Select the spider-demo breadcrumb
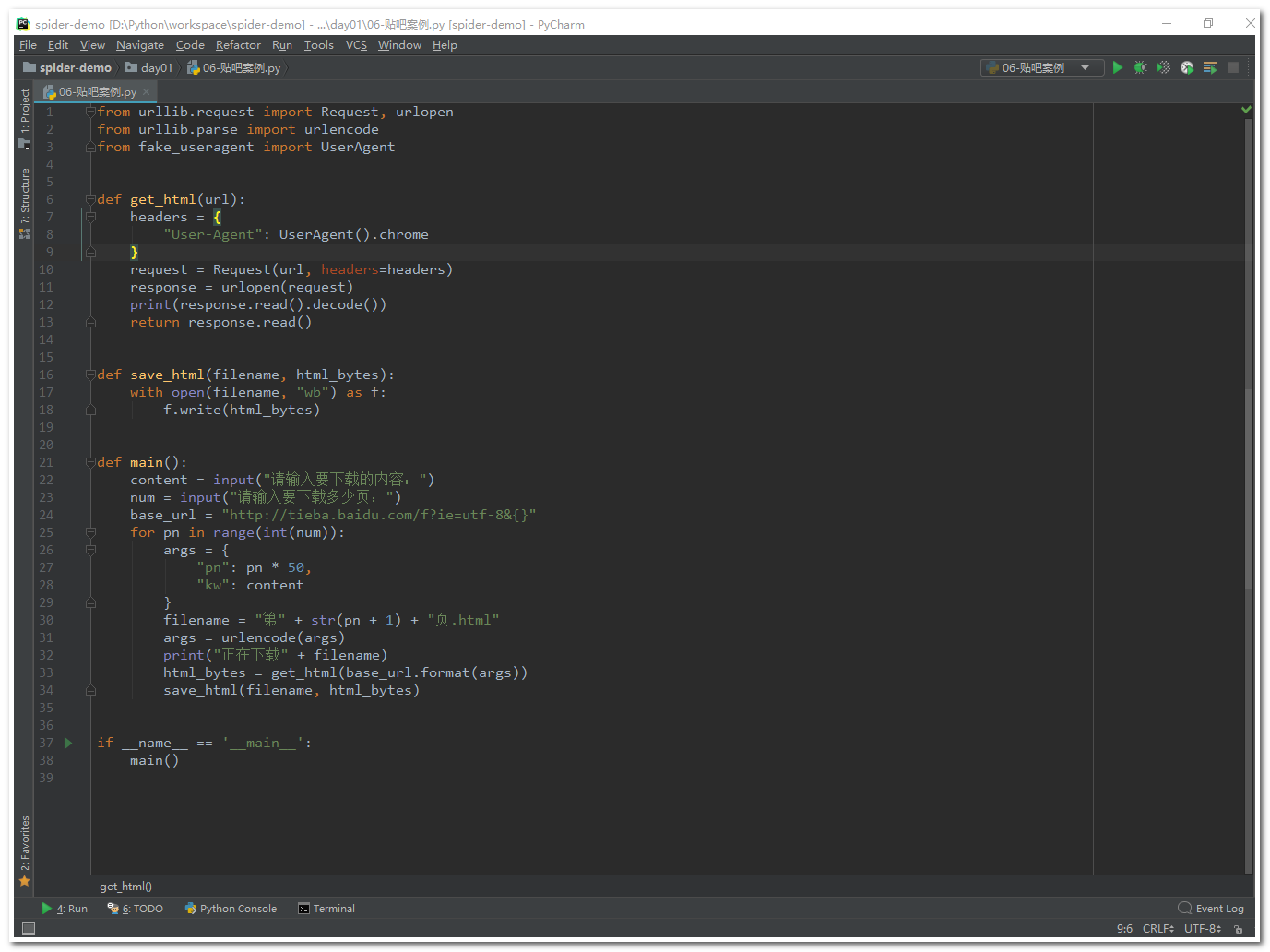This screenshot has width=1270, height=952. [x=67, y=67]
